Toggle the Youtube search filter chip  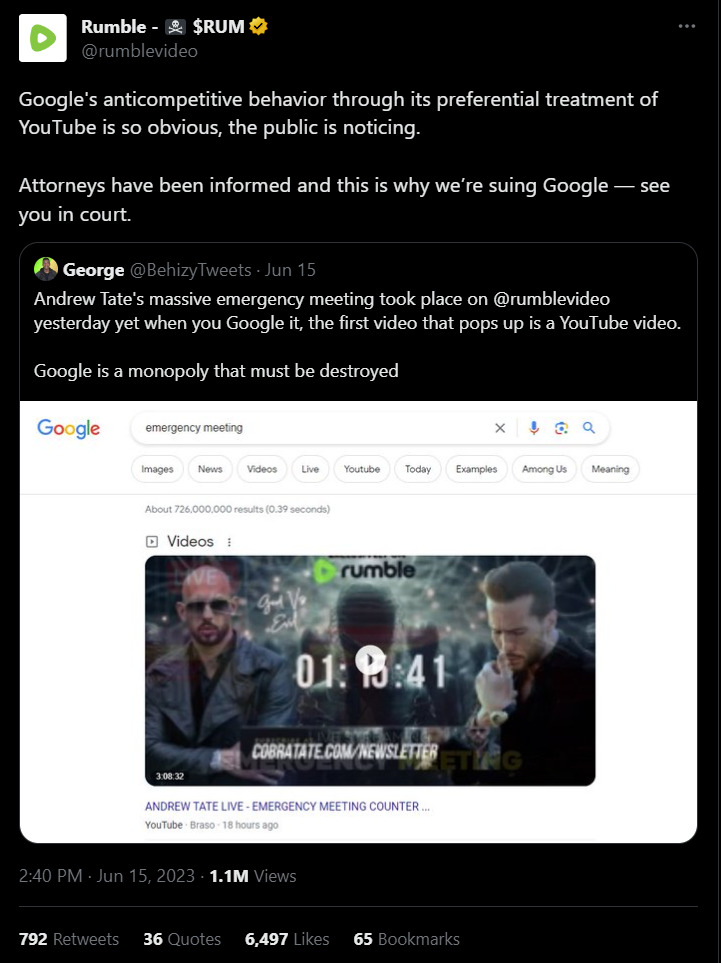click(361, 468)
